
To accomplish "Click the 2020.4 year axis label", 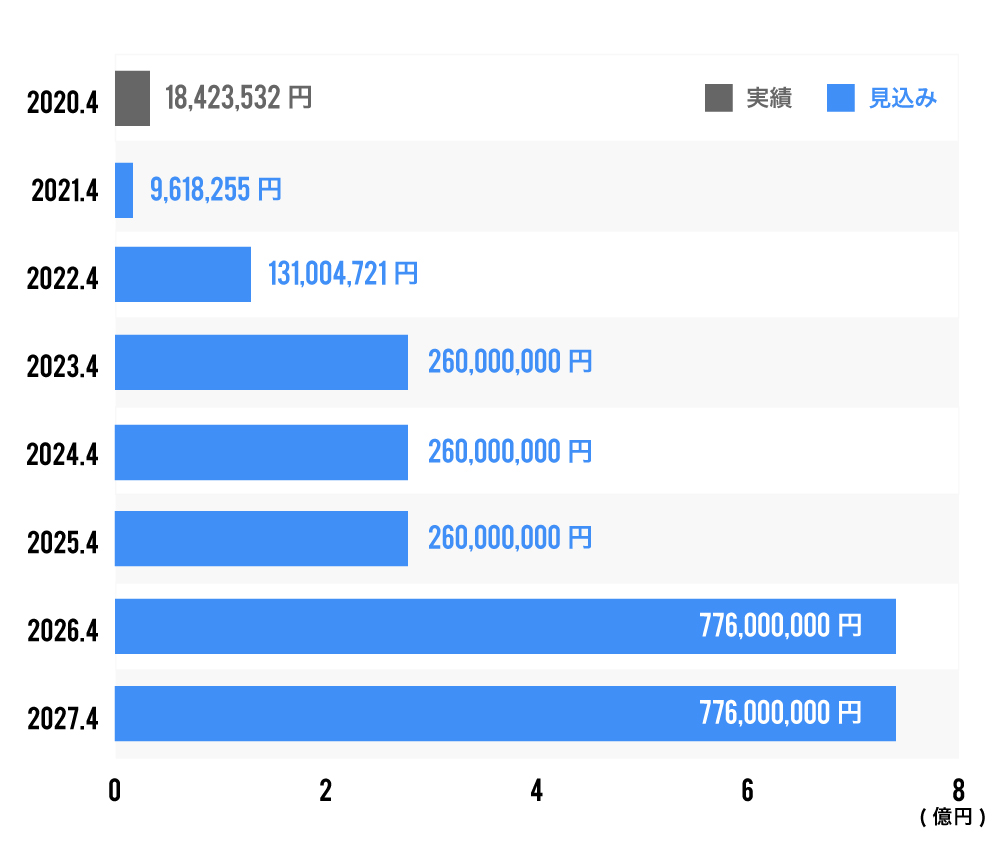I will pos(62,102).
